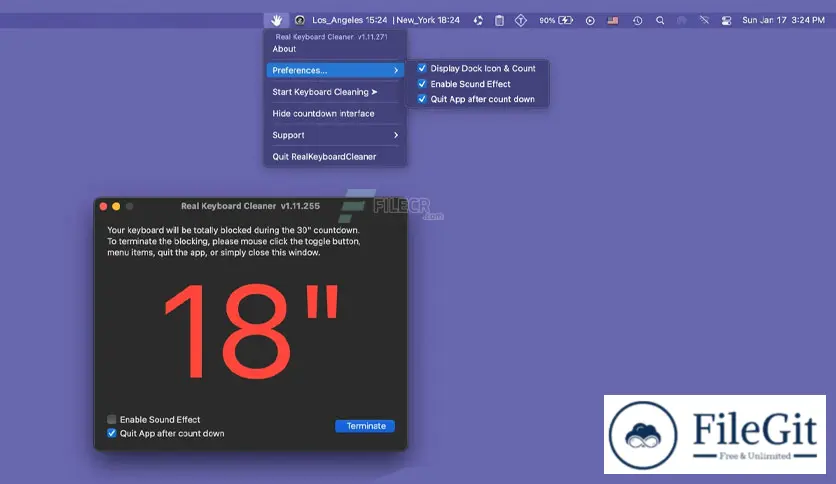Click the dimmed round icon after Spotlight
The height and width of the screenshot is (484, 836).
click(x=681, y=20)
